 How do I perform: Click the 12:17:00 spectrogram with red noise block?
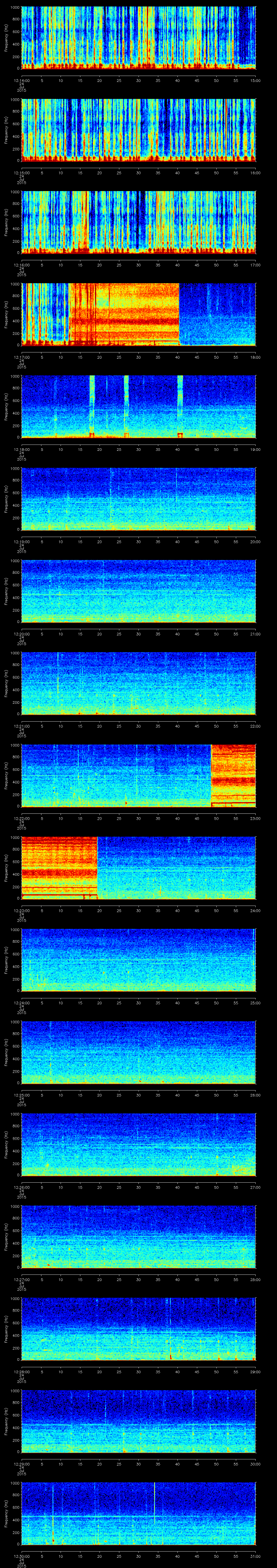point(139,314)
